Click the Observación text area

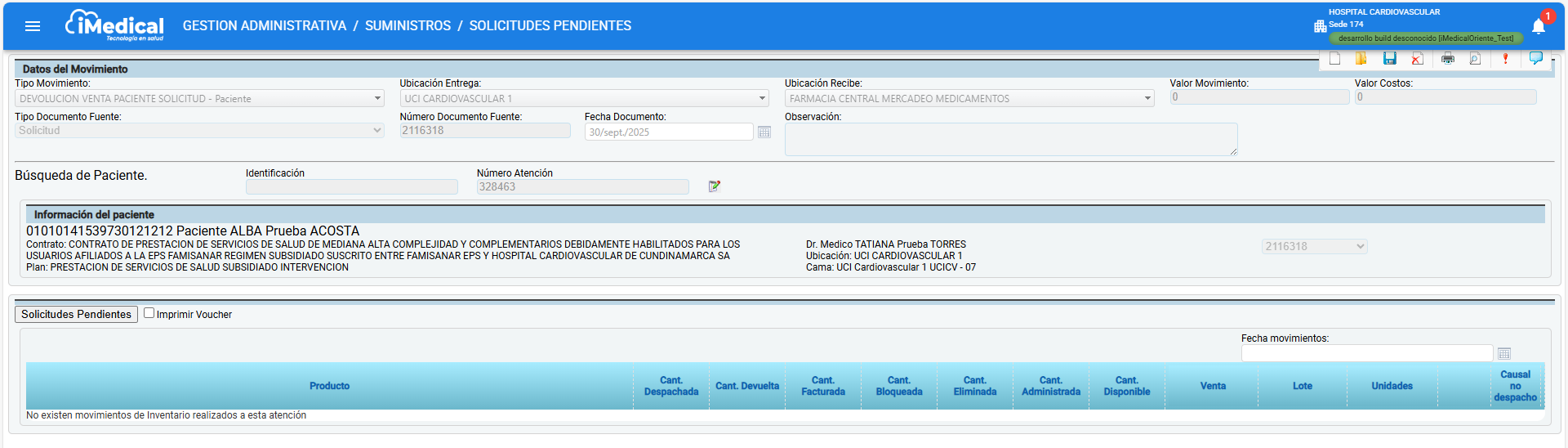click(x=1010, y=139)
